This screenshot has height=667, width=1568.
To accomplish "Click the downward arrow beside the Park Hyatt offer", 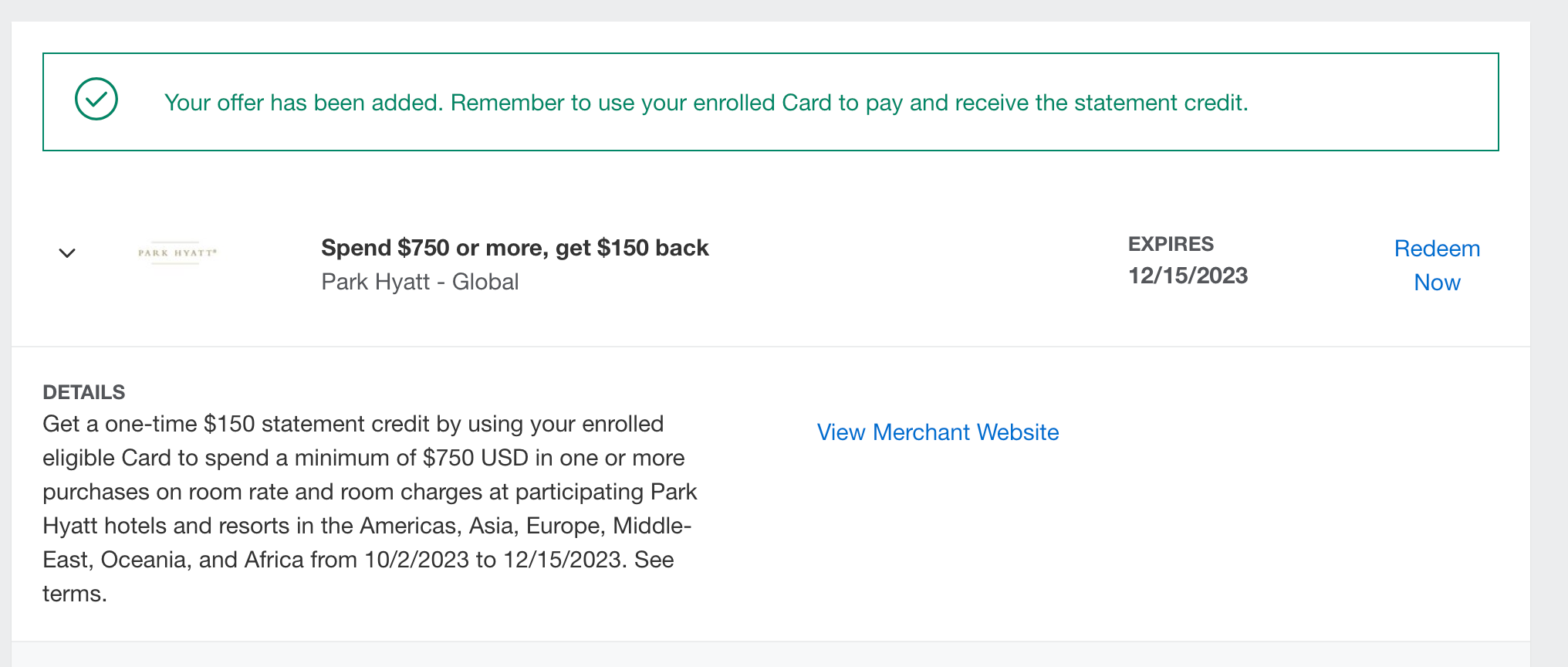I will point(67,253).
